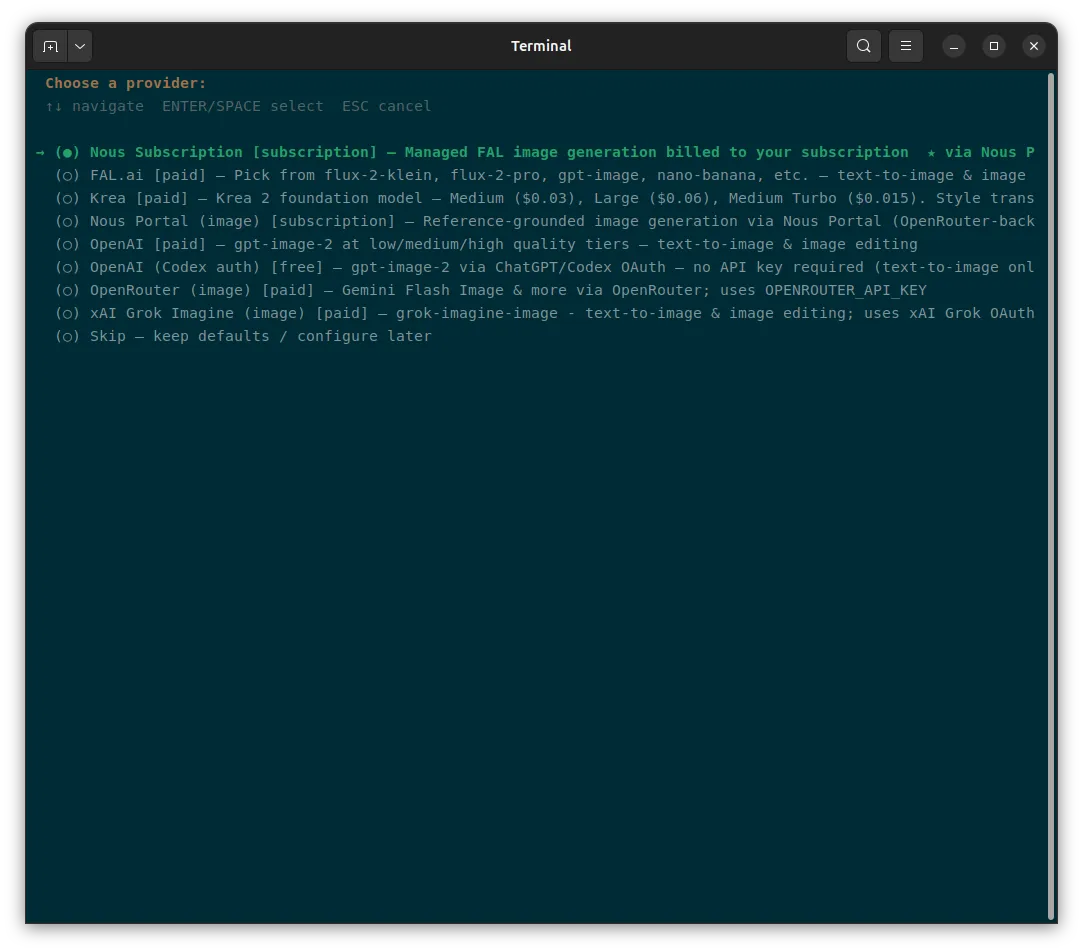The width and height of the screenshot is (1083, 952).
Task: Select OpenAI [paid] gpt-image-2 radio option
Action: (67, 245)
